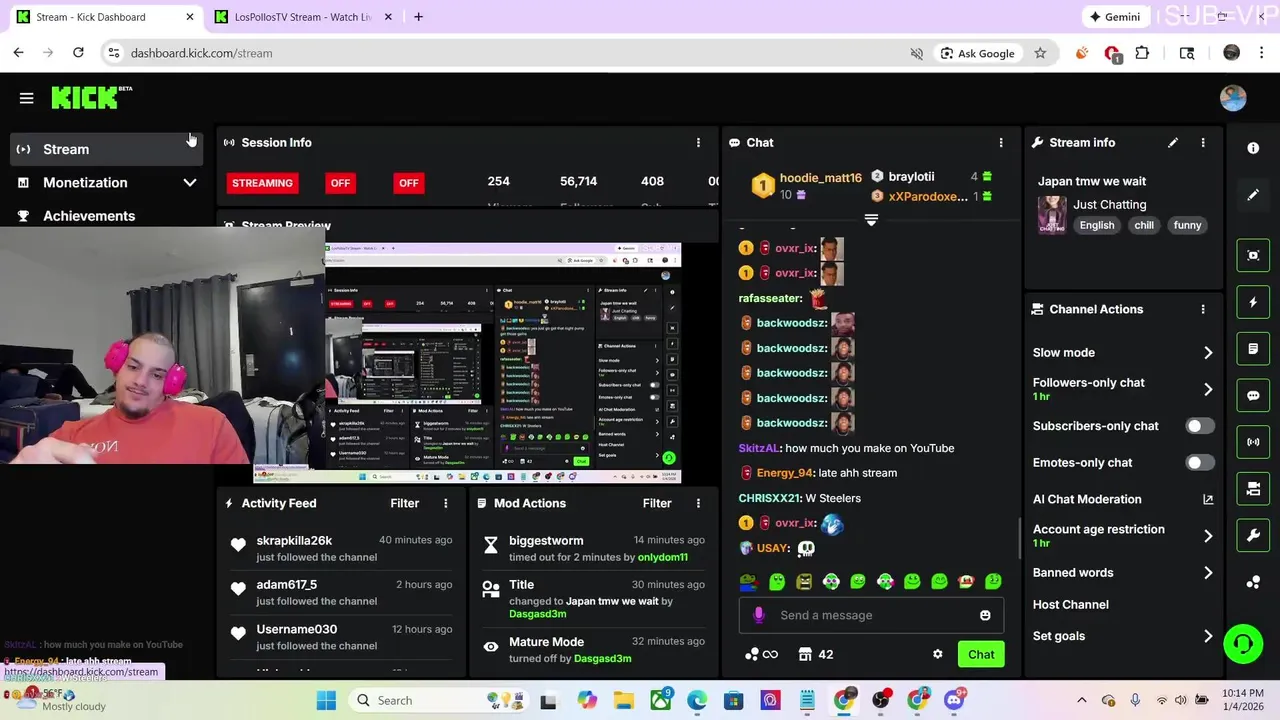Click the STREAMING status badge
This screenshot has width=1280, height=720.
click(x=262, y=183)
